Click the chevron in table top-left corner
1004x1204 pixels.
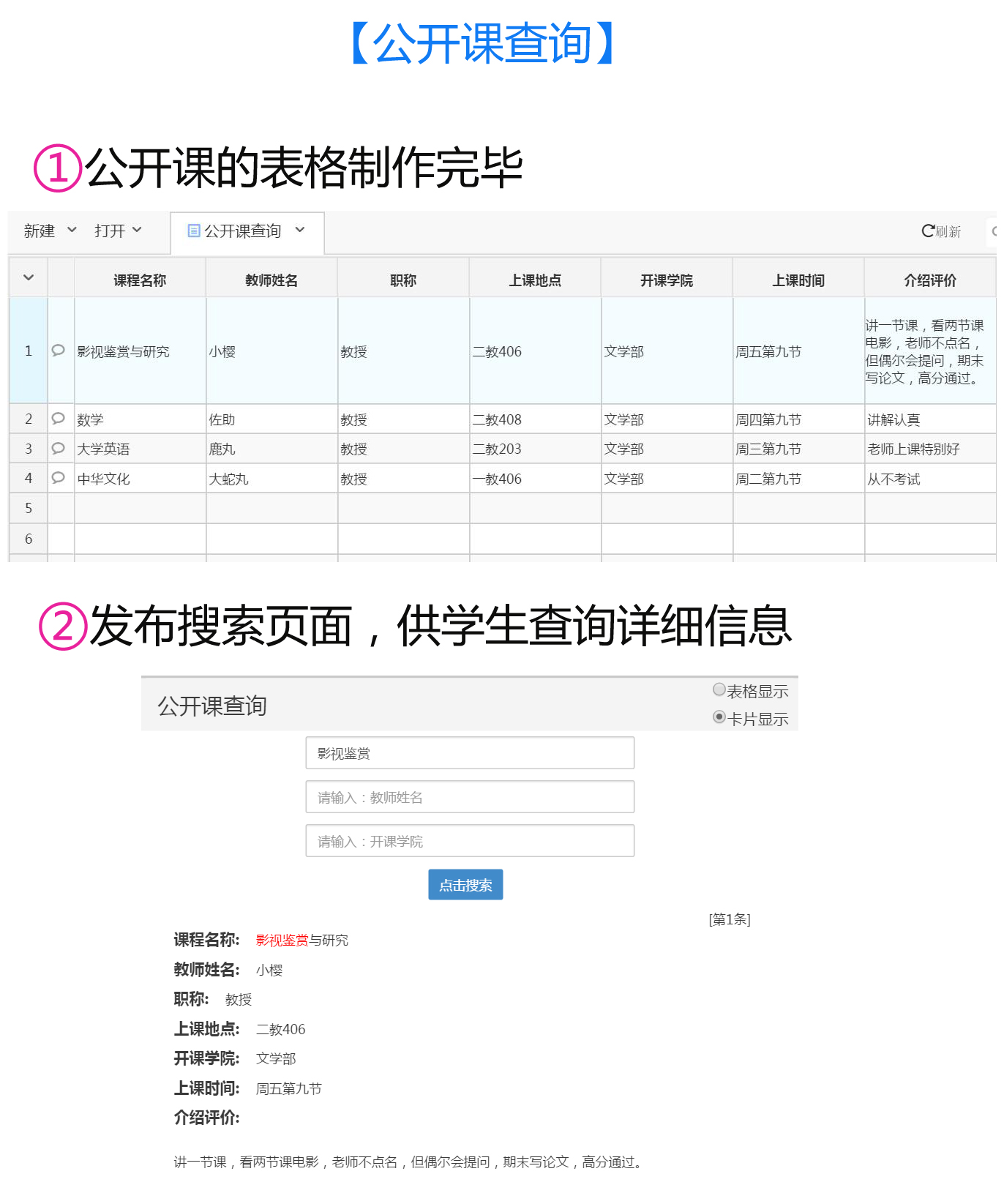[29, 277]
